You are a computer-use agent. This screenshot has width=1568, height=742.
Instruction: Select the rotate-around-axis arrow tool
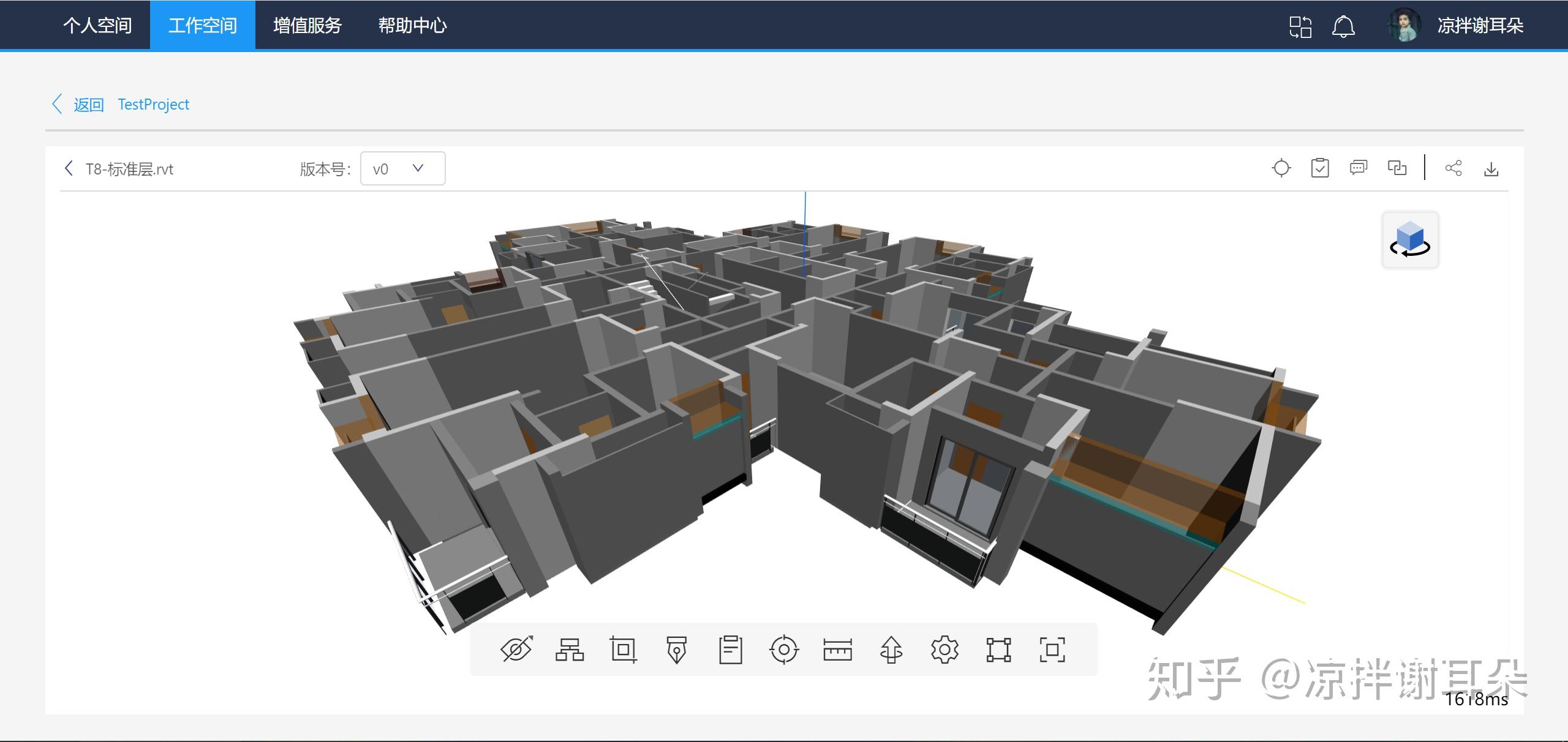tap(891, 650)
